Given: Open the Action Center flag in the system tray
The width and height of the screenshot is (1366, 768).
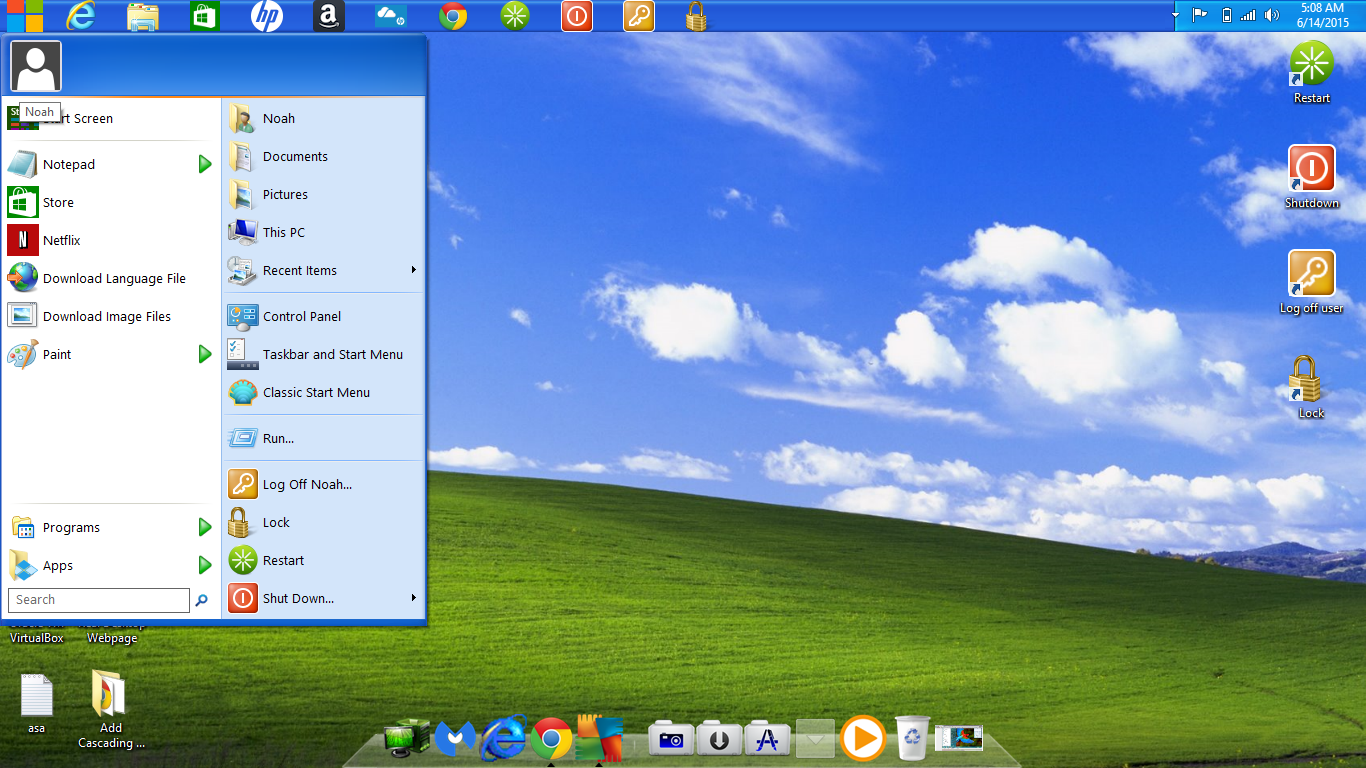Looking at the screenshot, I should (1200, 15).
